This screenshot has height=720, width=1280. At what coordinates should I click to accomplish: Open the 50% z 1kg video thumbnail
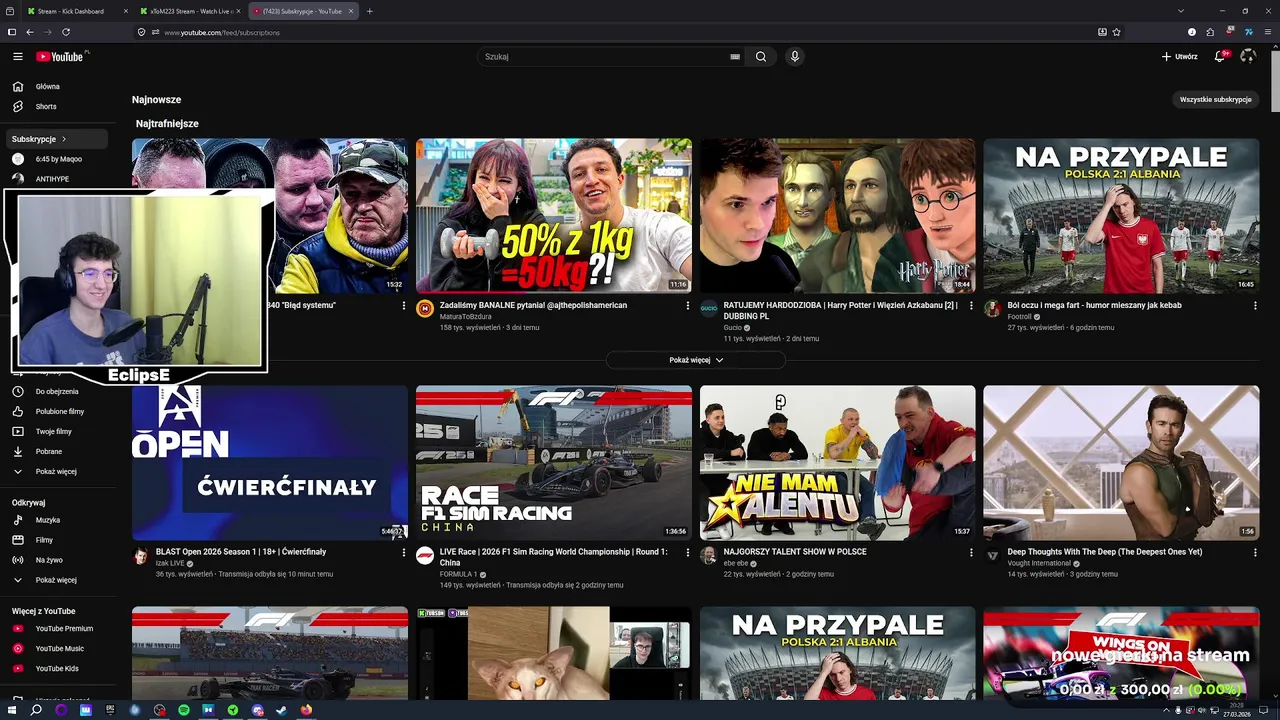tap(553, 216)
